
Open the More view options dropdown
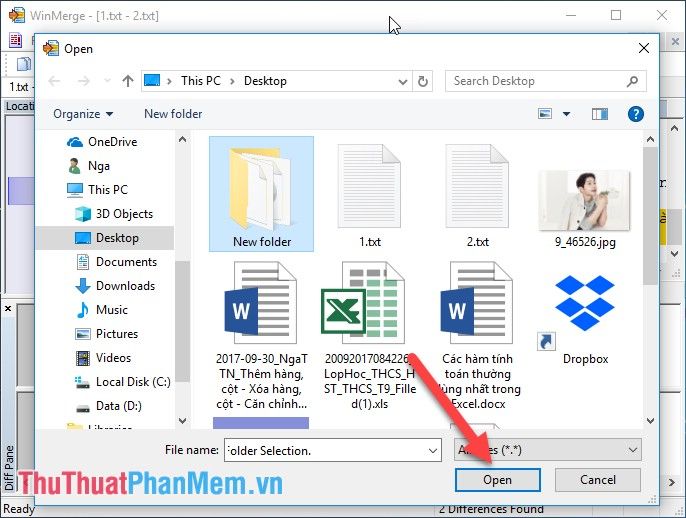pos(567,114)
